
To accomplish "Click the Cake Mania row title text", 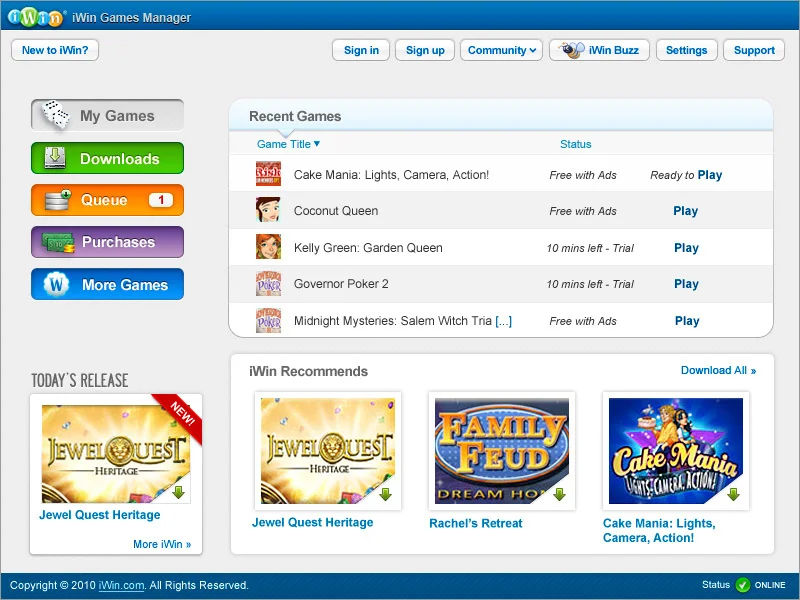I will pyautogui.click(x=391, y=175).
